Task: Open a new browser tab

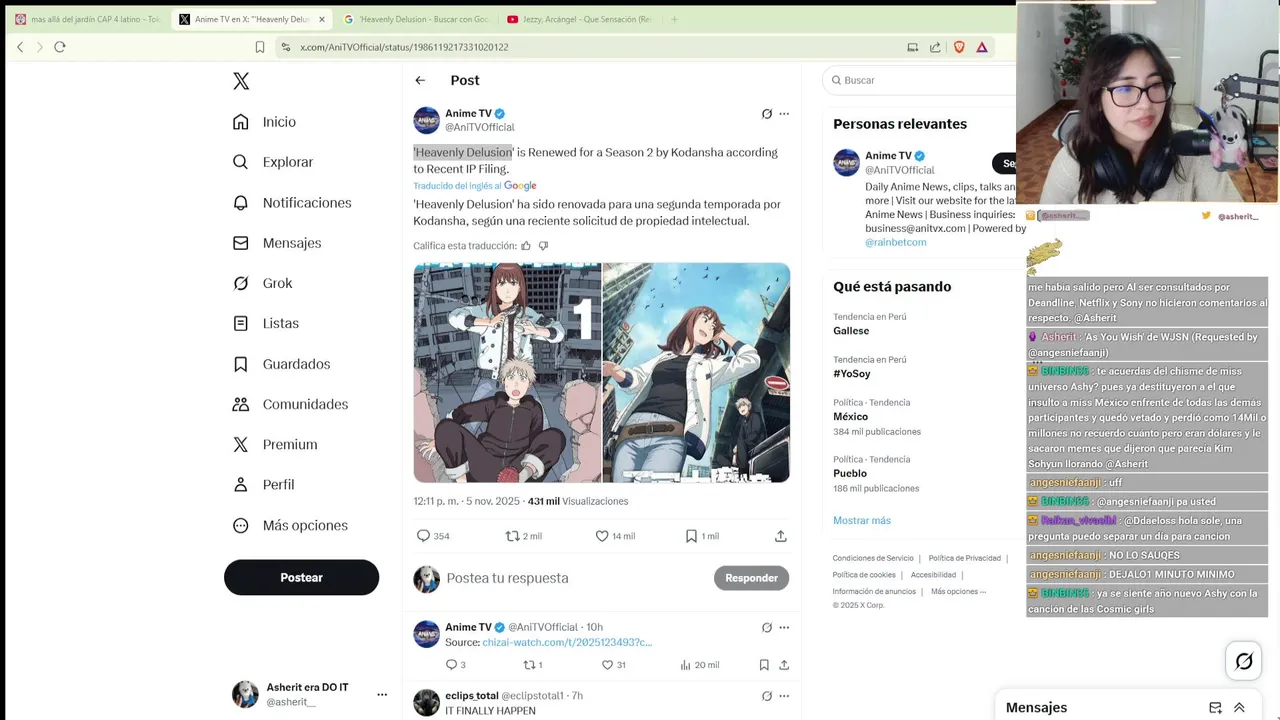Action: pyautogui.click(x=674, y=19)
